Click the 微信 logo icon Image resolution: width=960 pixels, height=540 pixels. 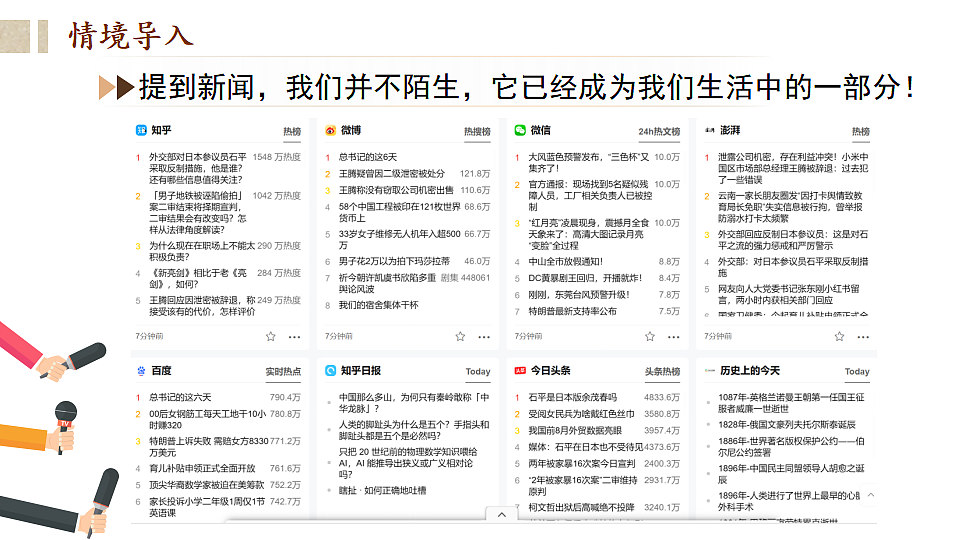pos(520,130)
